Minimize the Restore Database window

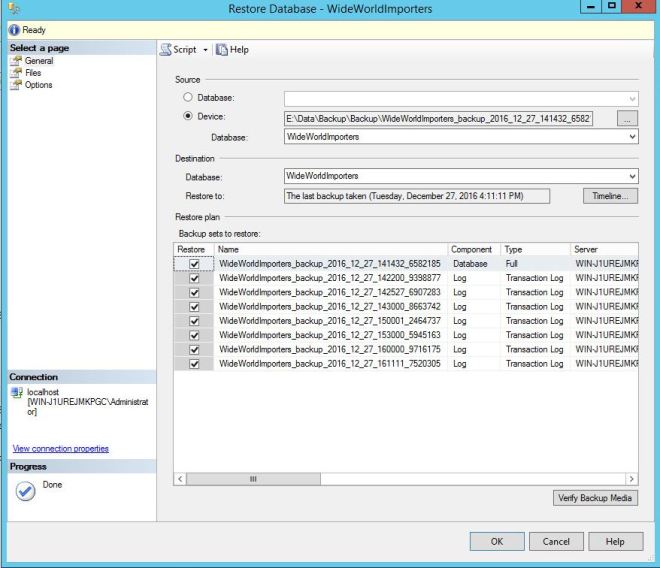coord(591,7)
